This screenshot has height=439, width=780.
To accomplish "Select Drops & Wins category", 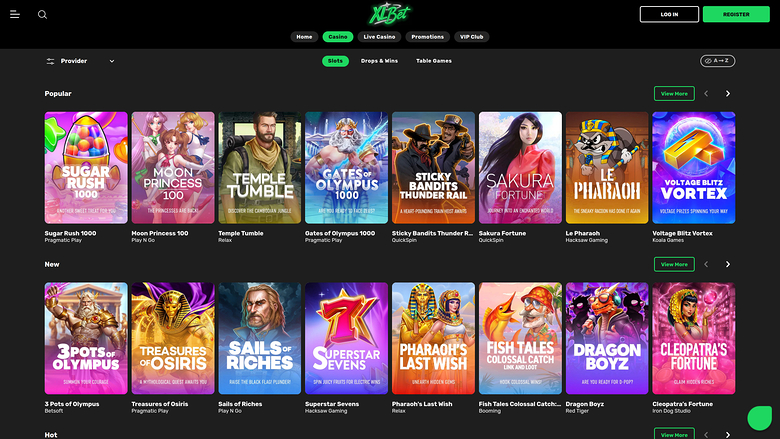I will [x=379, y=61].
